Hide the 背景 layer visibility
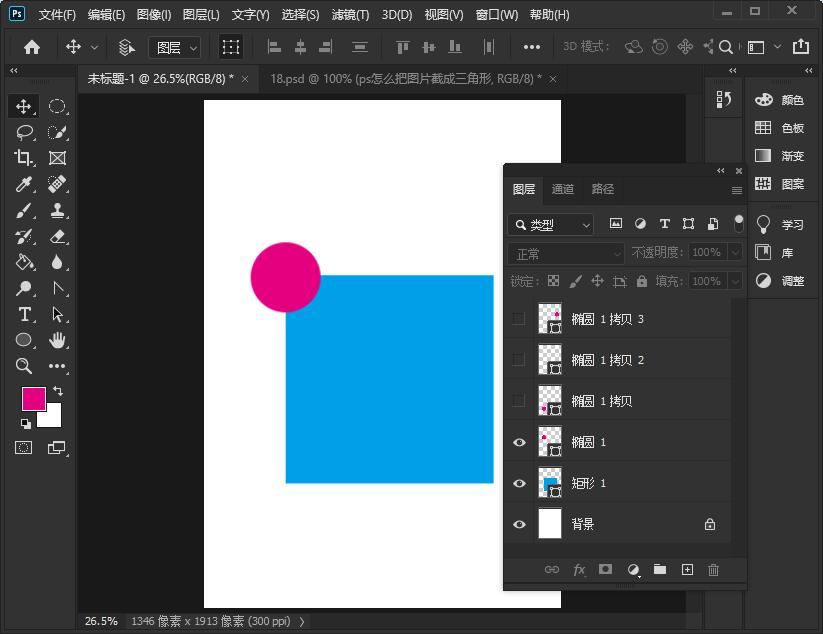The width and height of the screenshot is (823, 634). (x=519, y=524)
